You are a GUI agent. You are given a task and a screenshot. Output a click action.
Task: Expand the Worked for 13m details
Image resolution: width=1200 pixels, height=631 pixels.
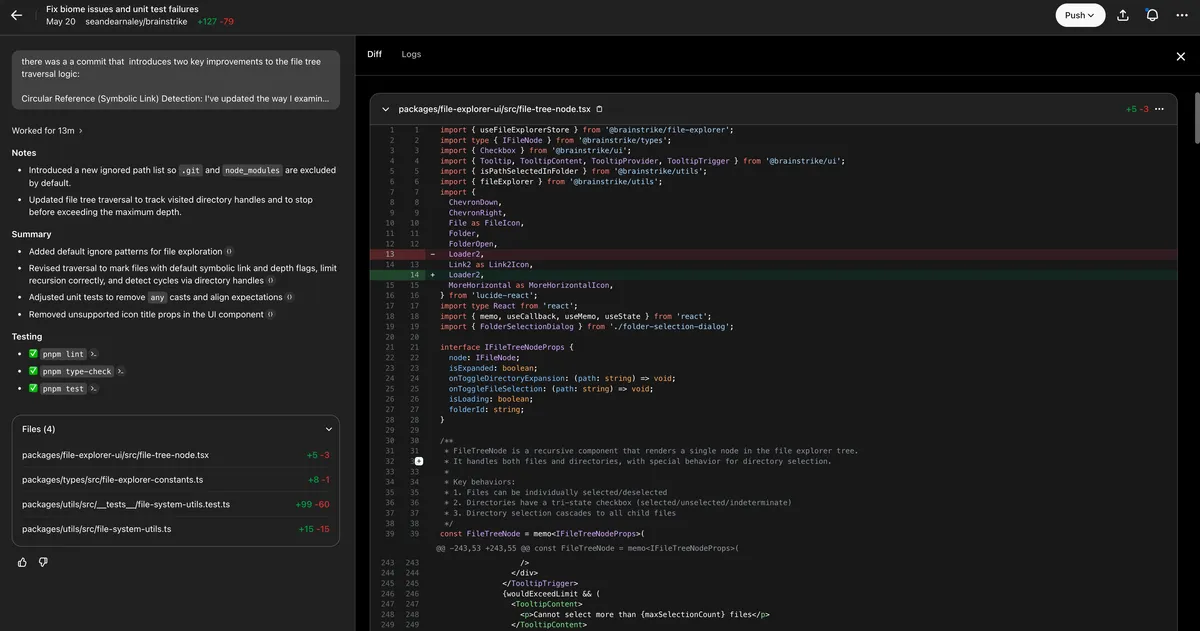(47, 131)
